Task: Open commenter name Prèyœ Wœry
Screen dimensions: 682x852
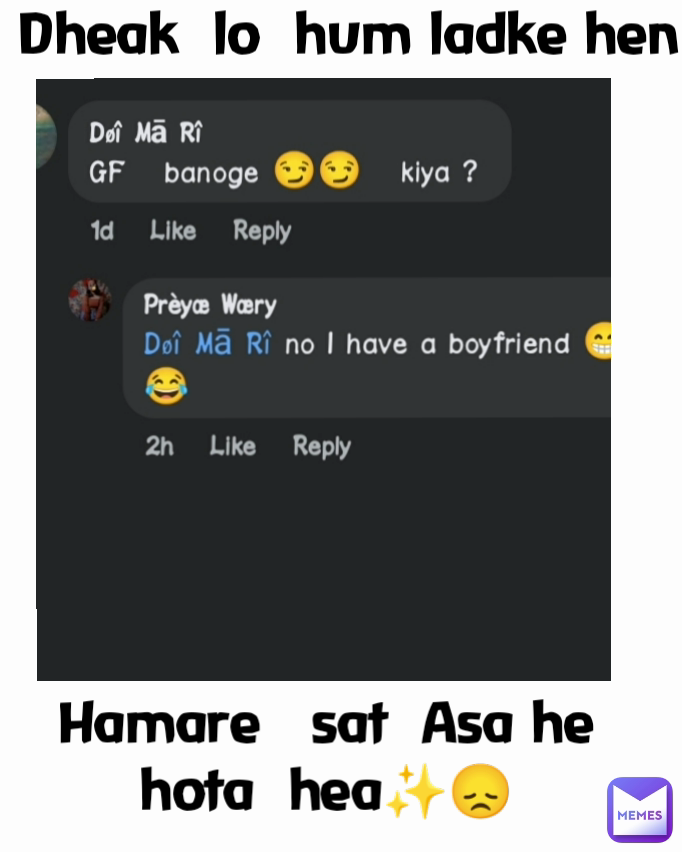Action: [x=210, y=305]
